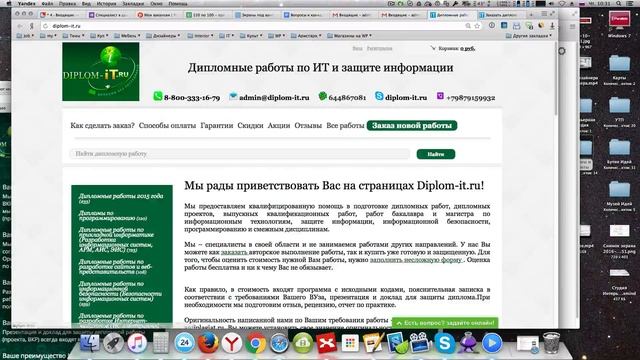Click the DIPLOM-iT.ru site logo
This screenshot has height=360, width=640.
tap(101, 71)
